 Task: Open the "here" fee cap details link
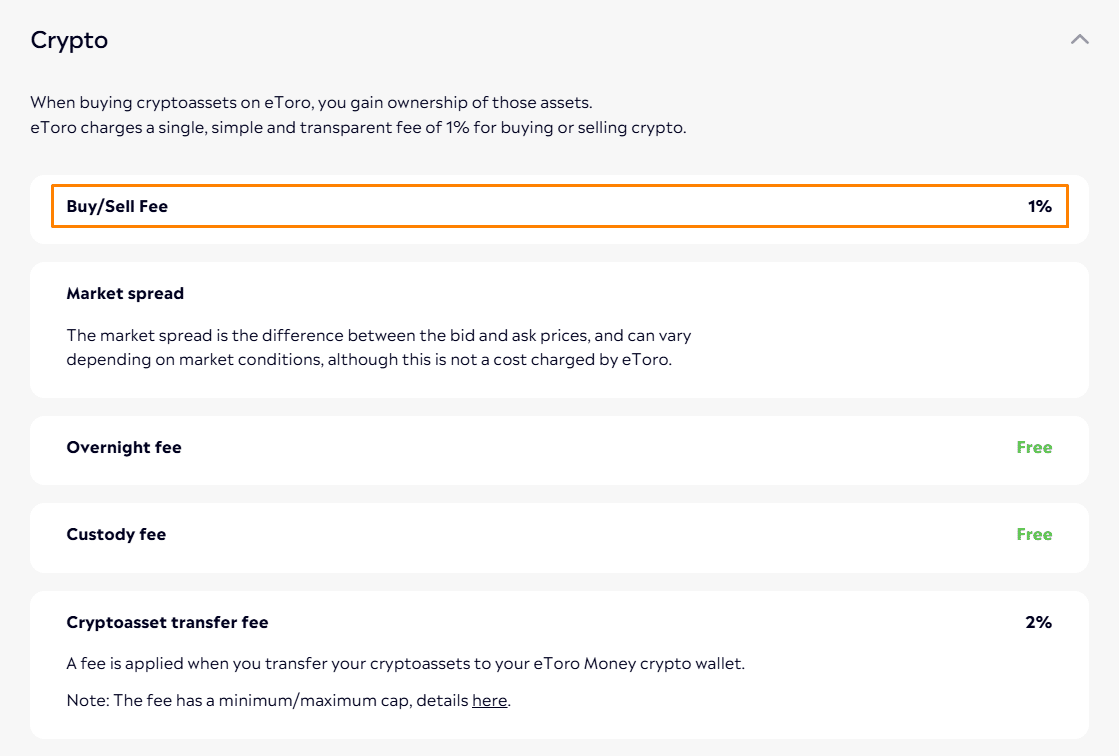[490, 700]
